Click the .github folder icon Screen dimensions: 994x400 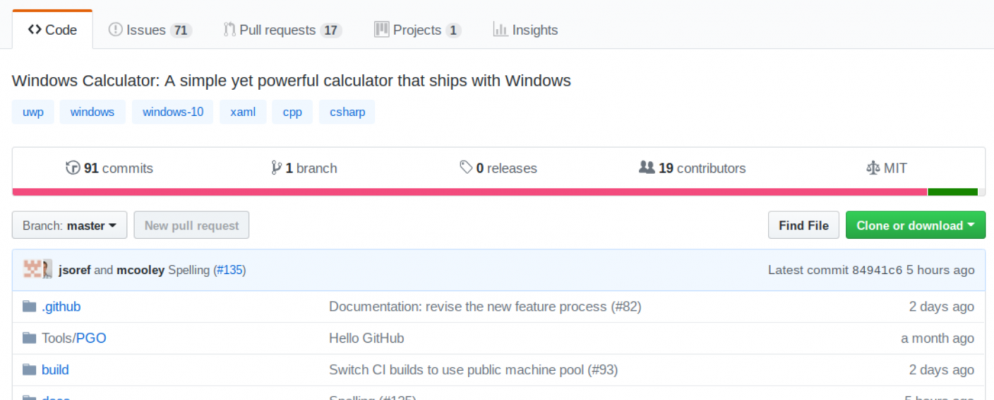(28, 307)
